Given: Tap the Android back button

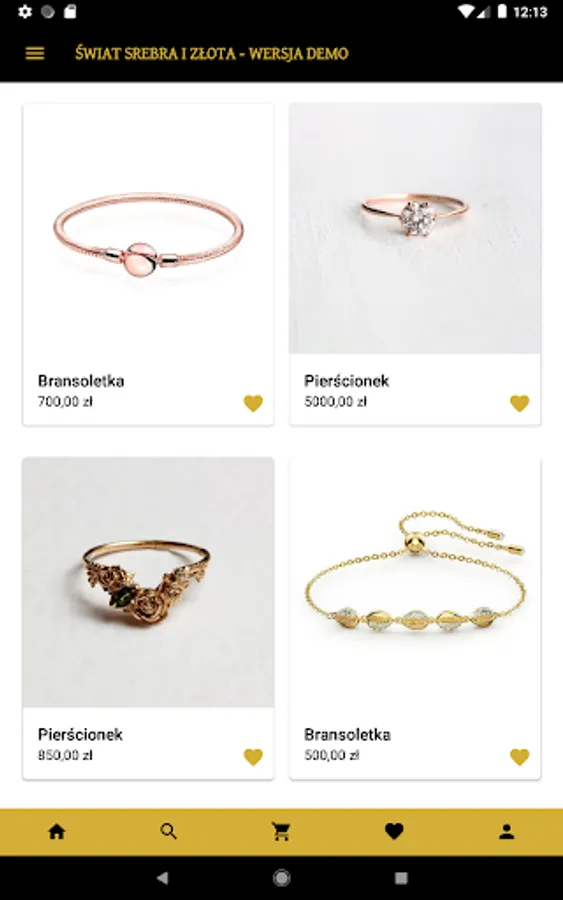Looking at the screenshot, I should (x=162, y=878).
